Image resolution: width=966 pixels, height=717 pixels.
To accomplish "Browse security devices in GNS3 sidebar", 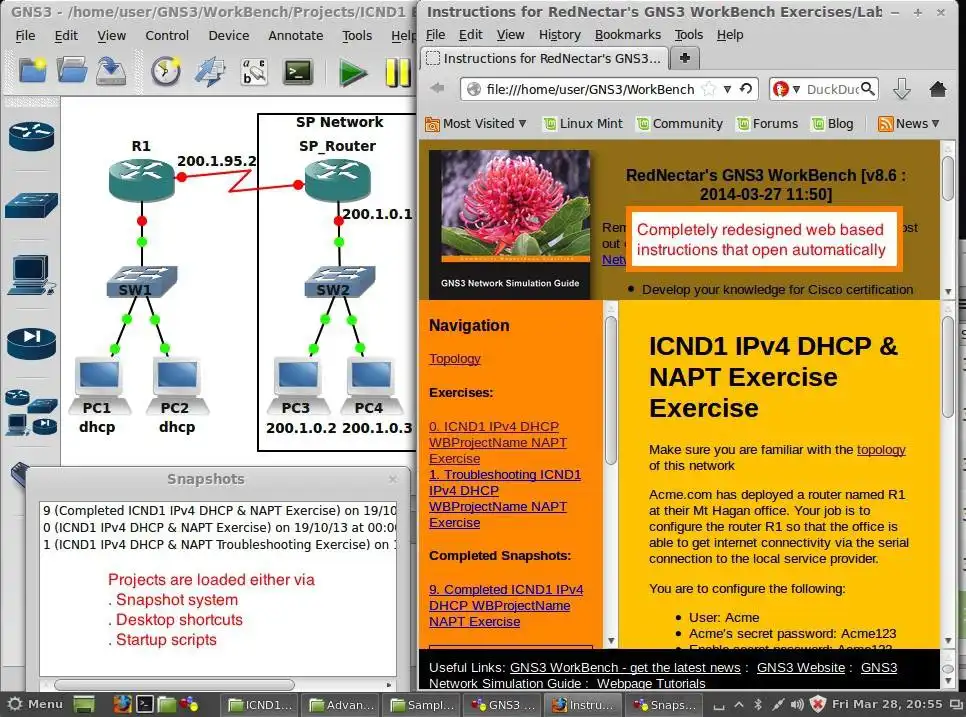I will tap(31, 343).
